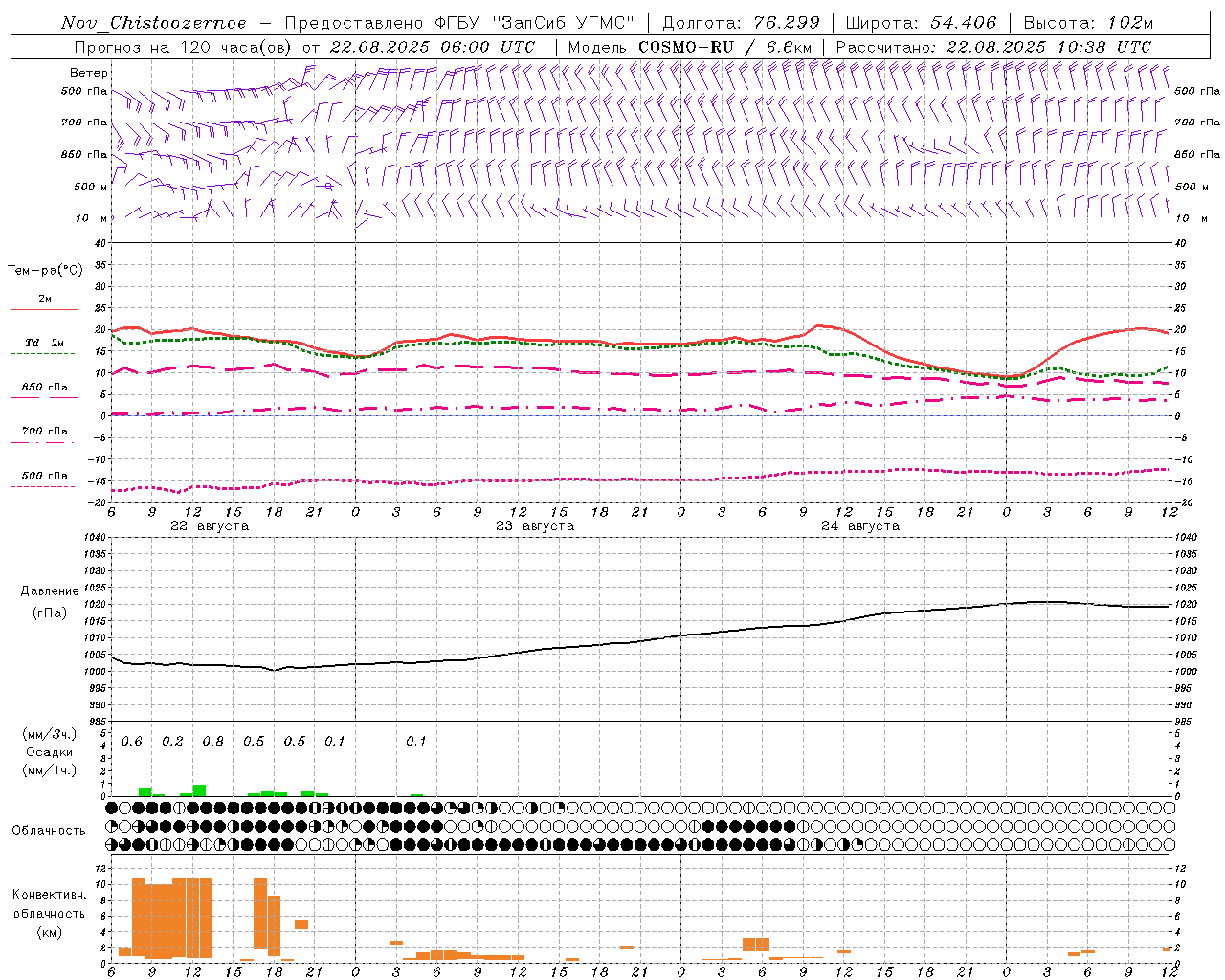1225x980 pixels.
Task: Click the tallest green precipitation bar
Action: [x=199, y=791]
